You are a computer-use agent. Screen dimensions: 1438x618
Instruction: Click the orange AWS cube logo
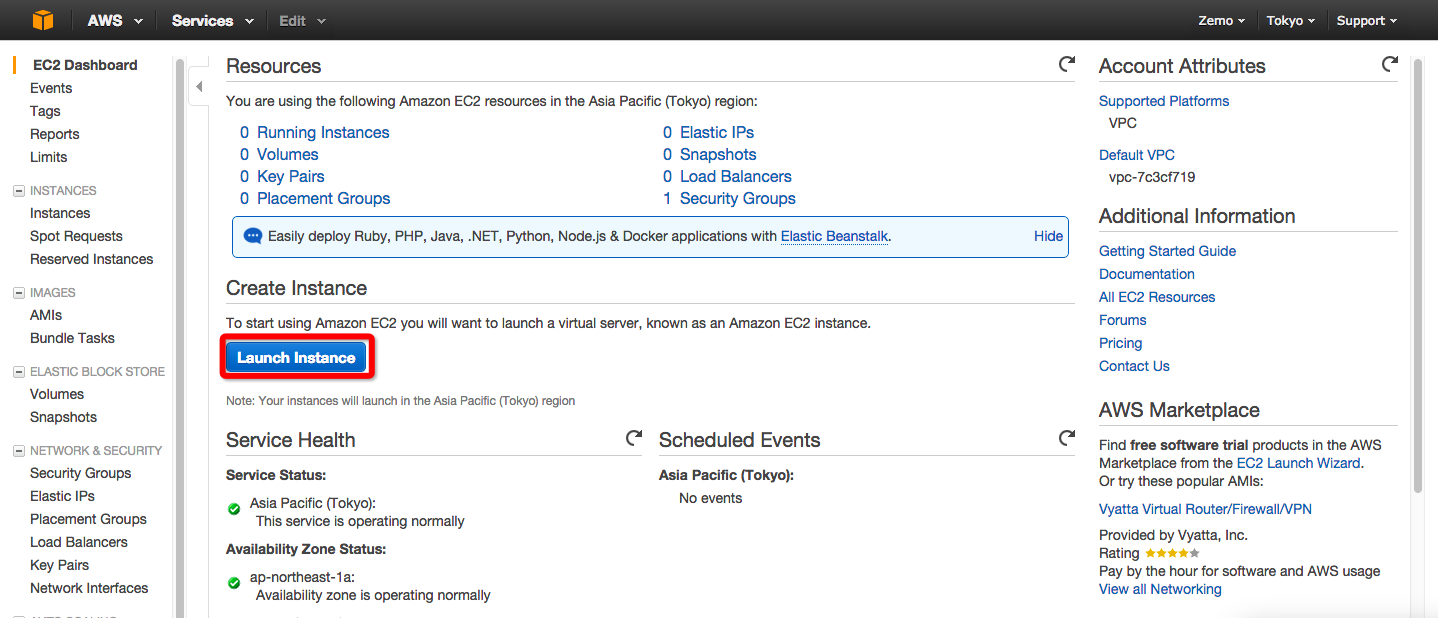42,20
